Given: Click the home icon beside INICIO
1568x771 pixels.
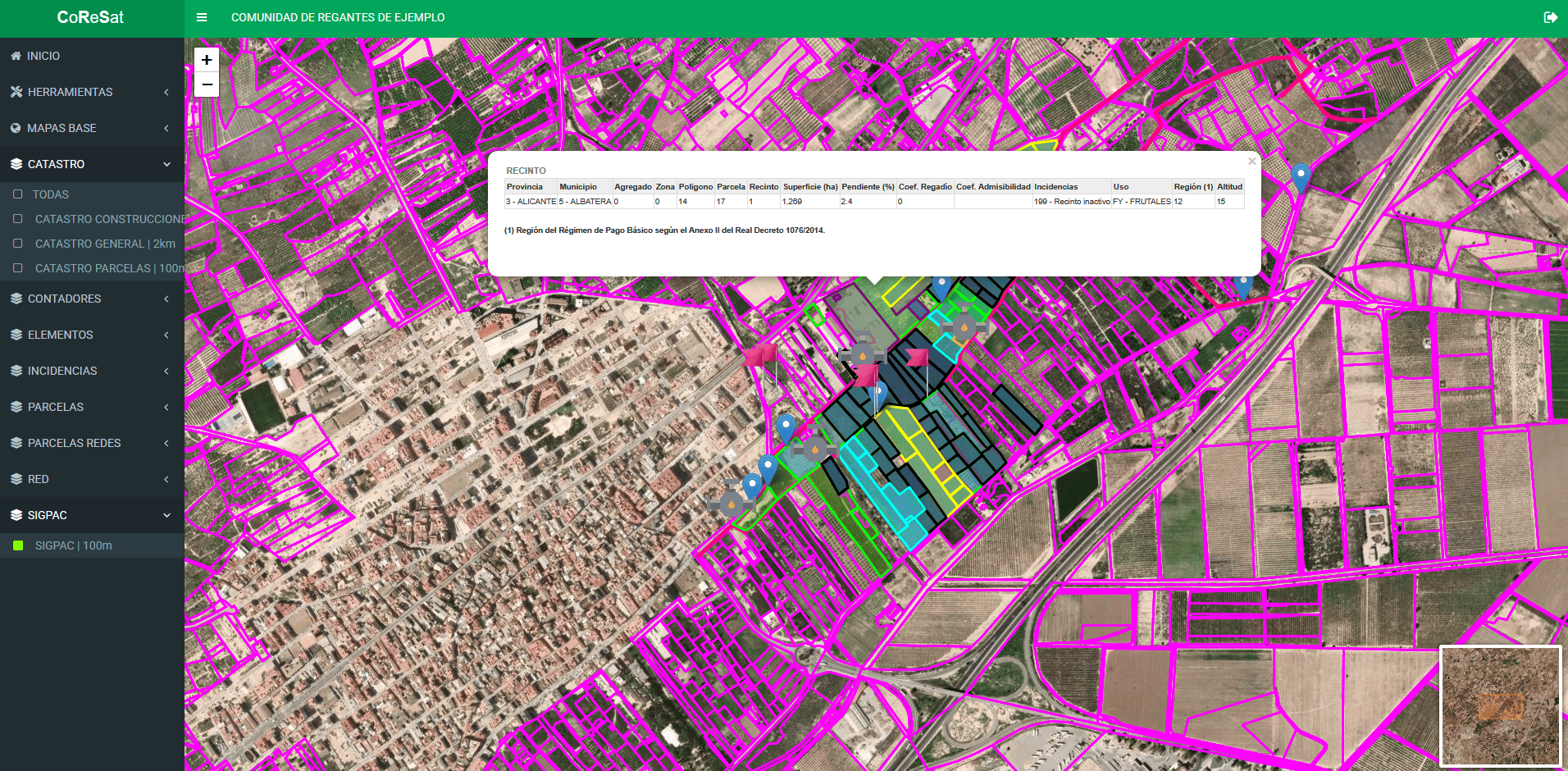Looking at the screenshot, I should click(16, 56).
